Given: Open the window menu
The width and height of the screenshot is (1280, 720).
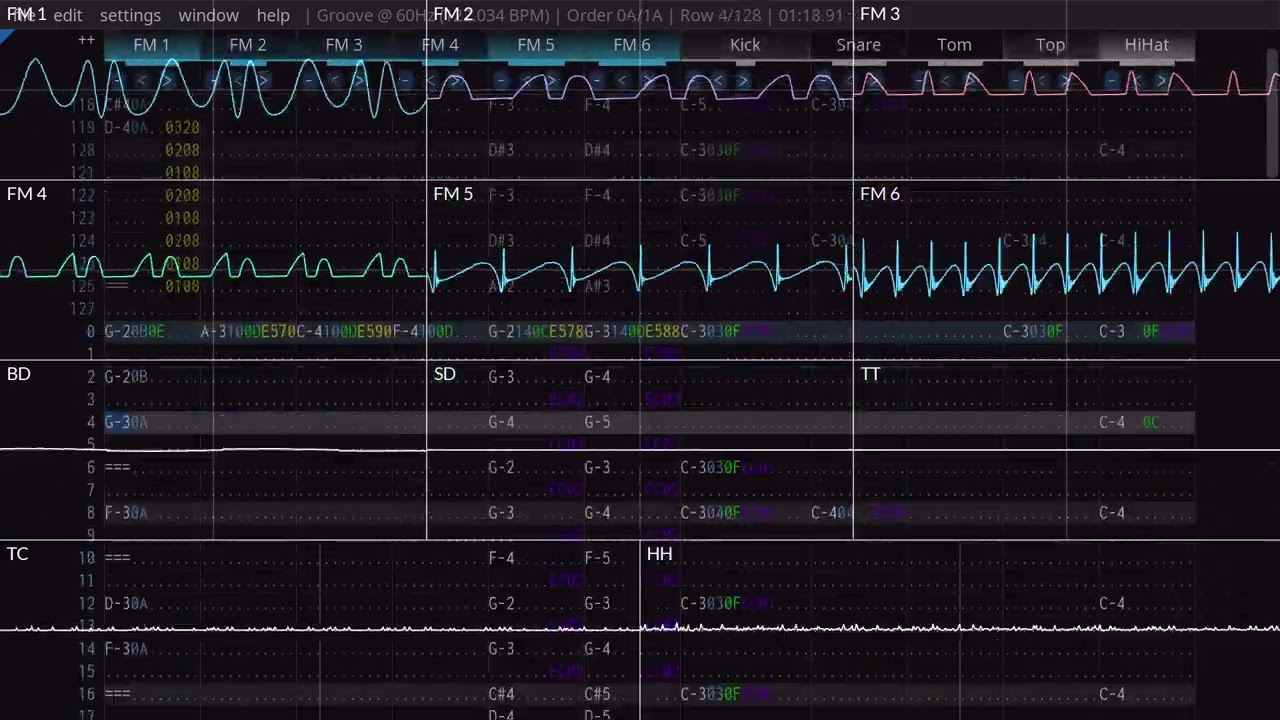Looking at the screenshot, I should (x=208, y=16).
